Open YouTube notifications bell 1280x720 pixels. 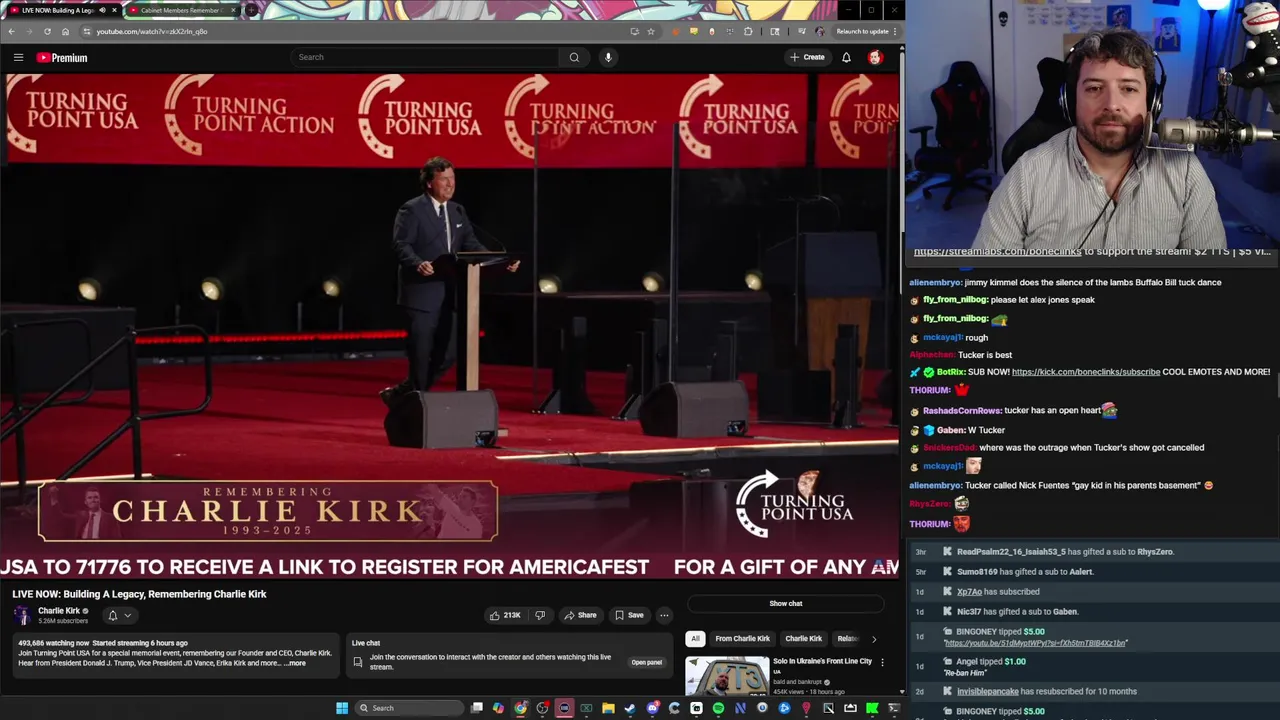(x=846, y=57)
